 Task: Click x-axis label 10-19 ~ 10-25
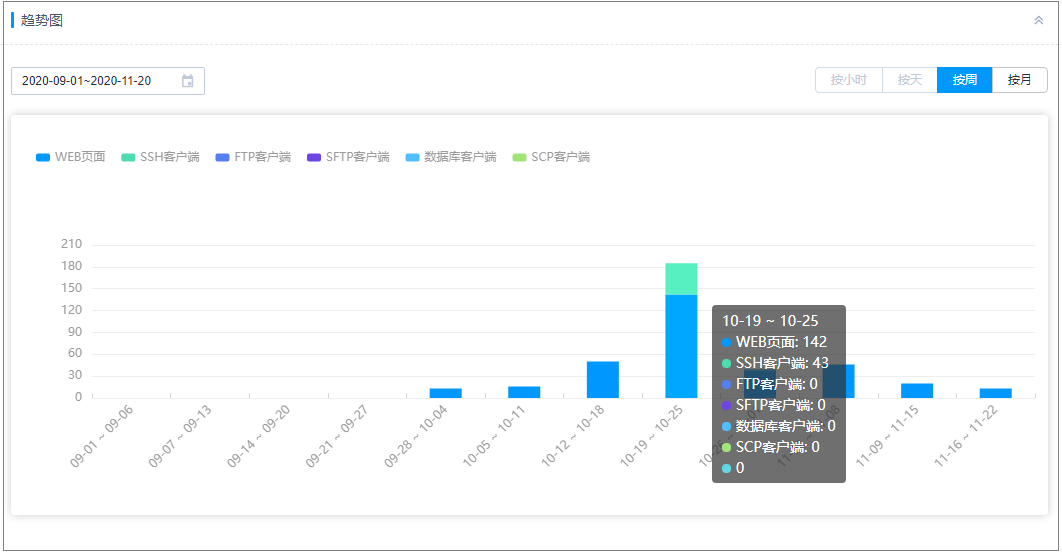[x=652, y=436]
